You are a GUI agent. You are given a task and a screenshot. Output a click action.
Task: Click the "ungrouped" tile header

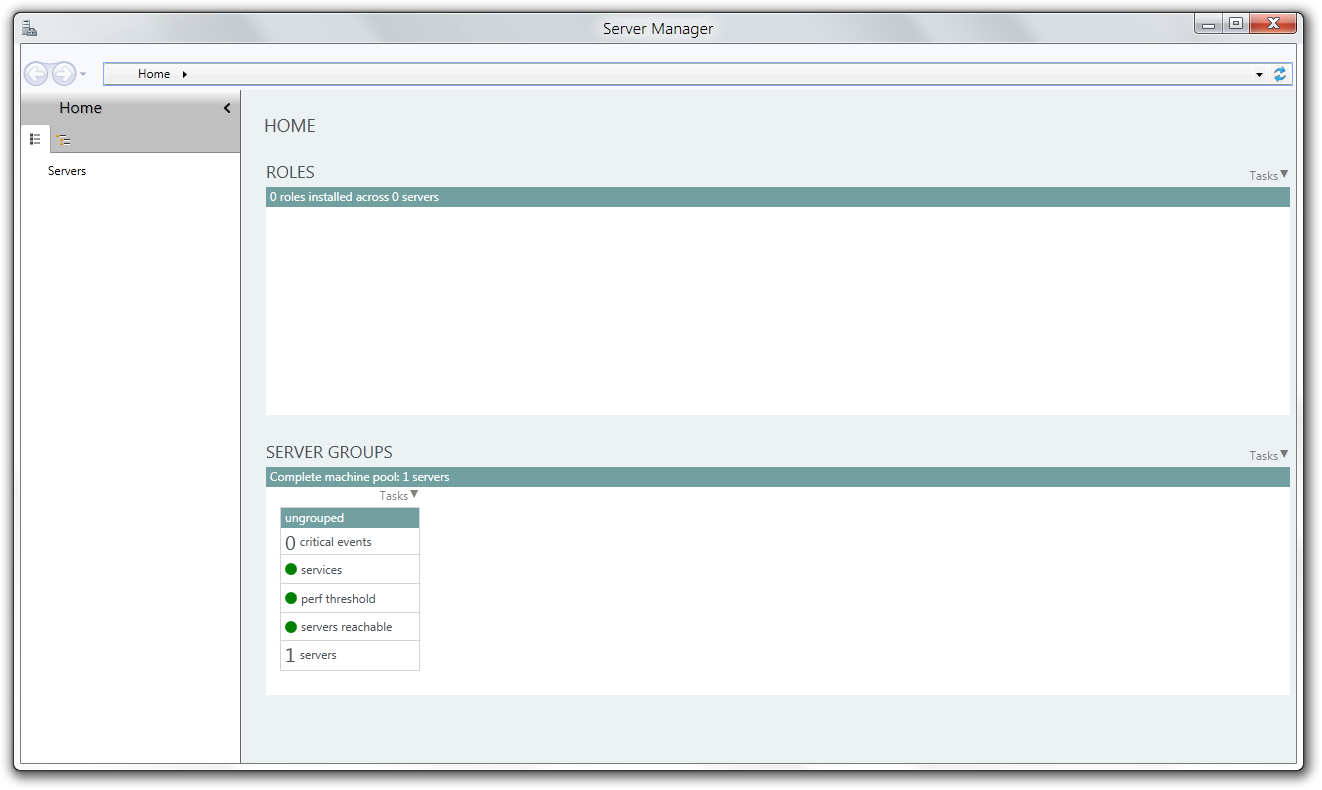[350, 518]
